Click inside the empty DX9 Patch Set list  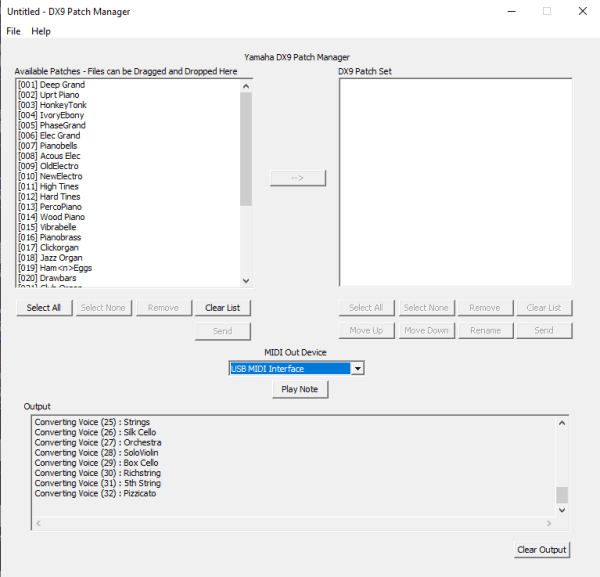(x=455, y=182)
